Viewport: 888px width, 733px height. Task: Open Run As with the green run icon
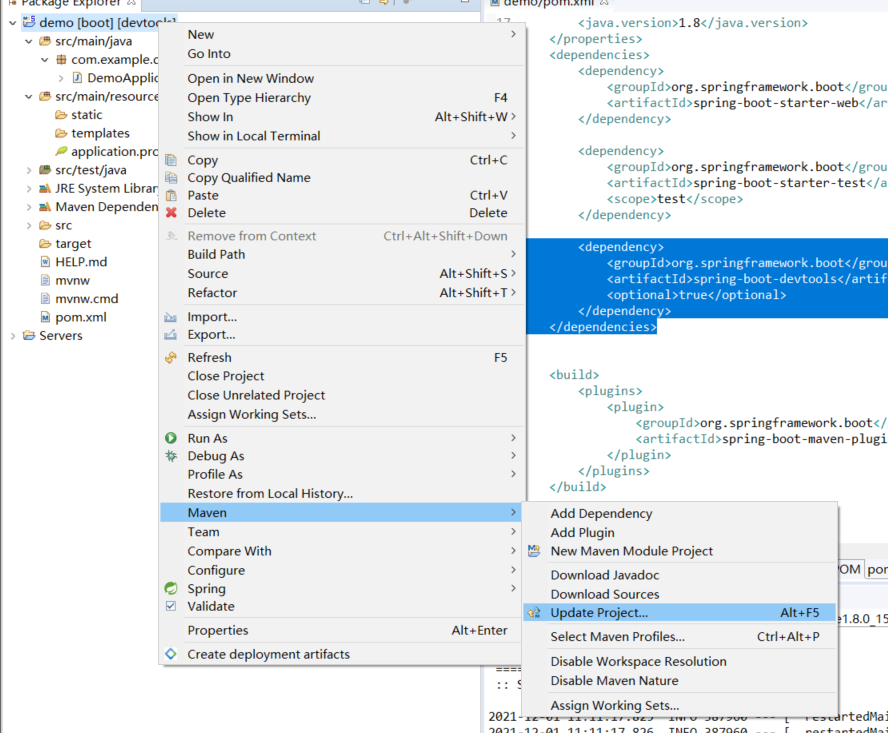tap(170, 437)
